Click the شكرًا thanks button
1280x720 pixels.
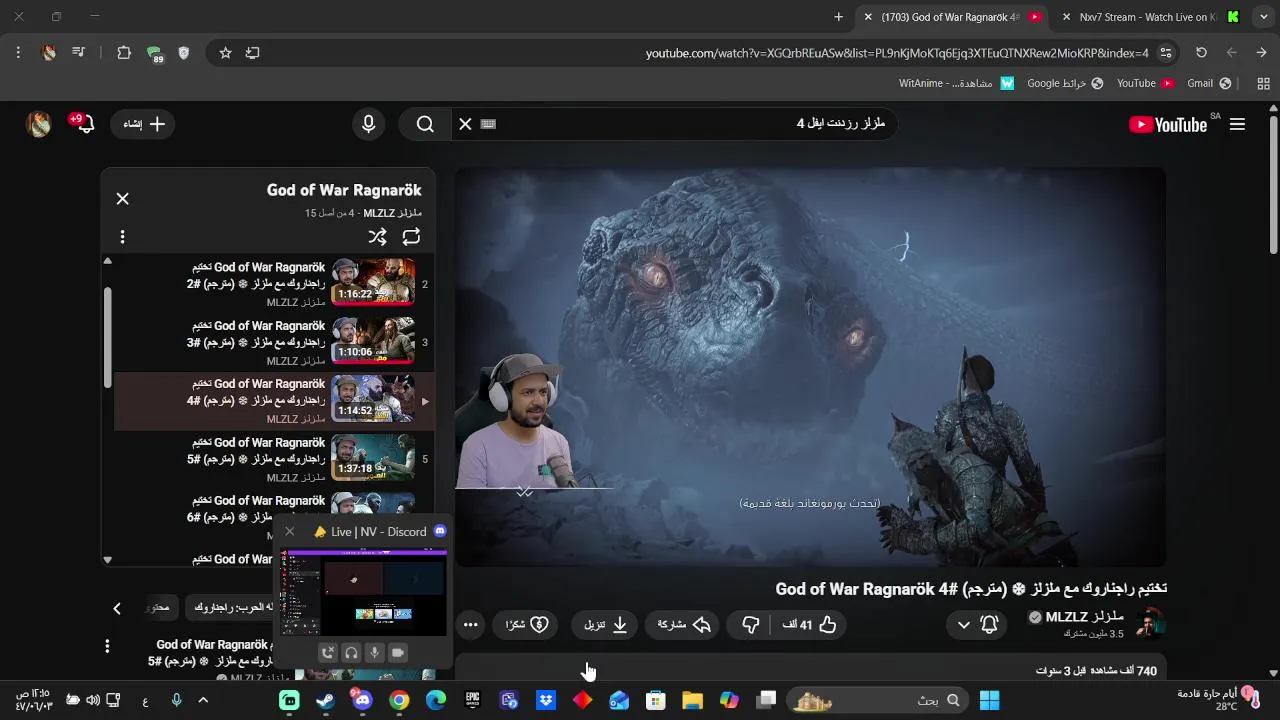(527, 624)
